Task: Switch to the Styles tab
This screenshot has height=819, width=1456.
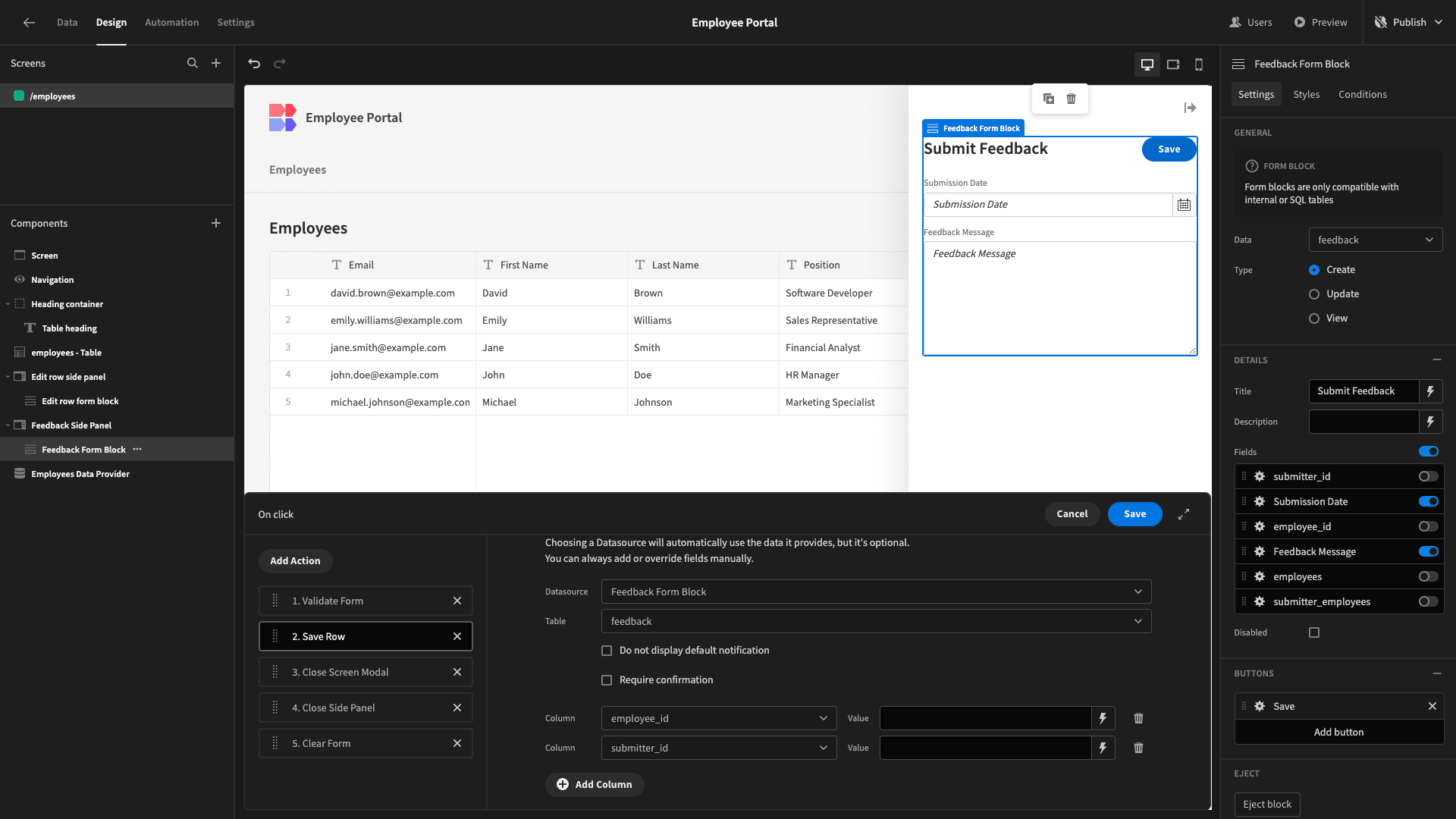Action: point(1306,94)
